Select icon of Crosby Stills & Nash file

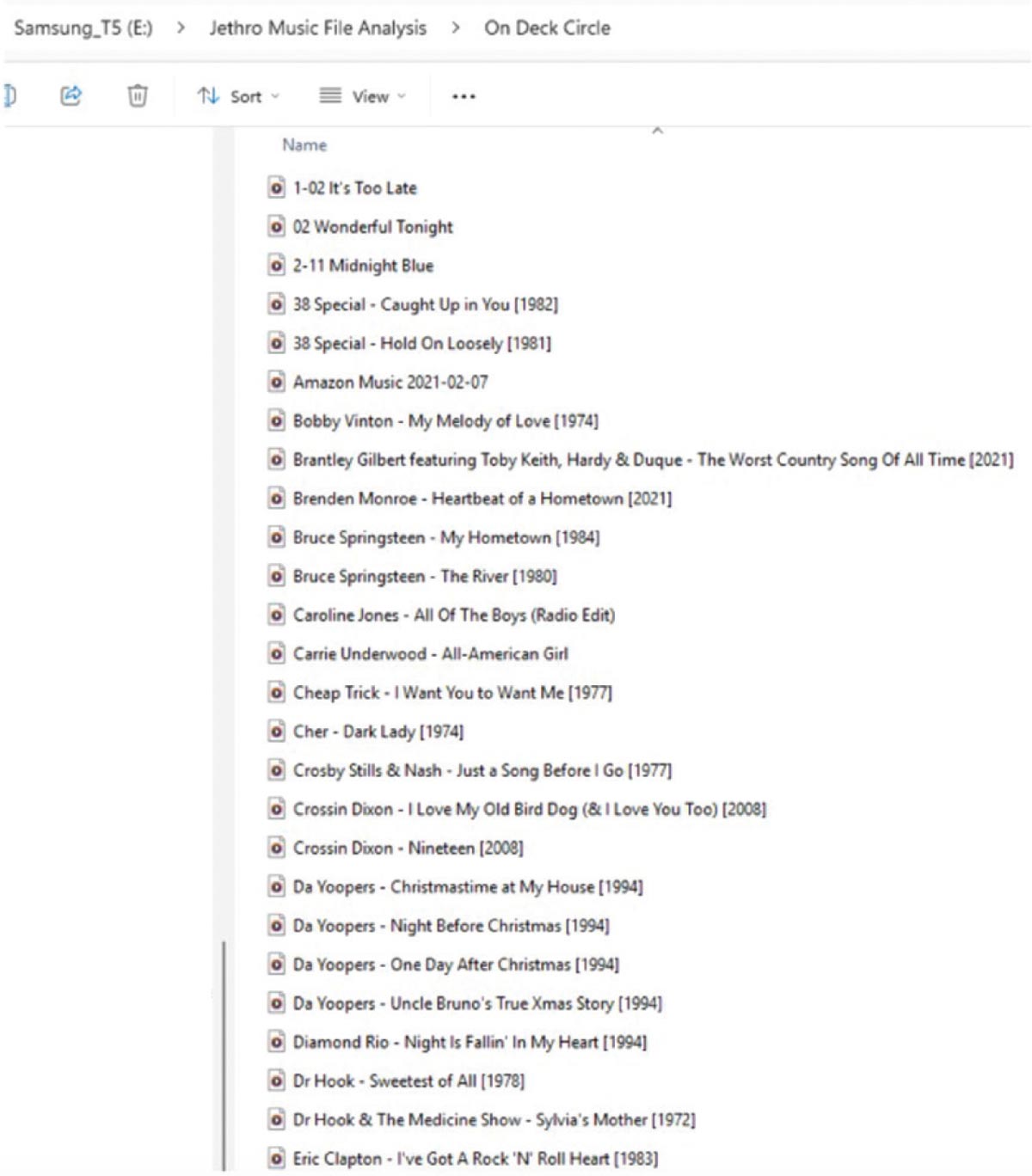(276, 770)
